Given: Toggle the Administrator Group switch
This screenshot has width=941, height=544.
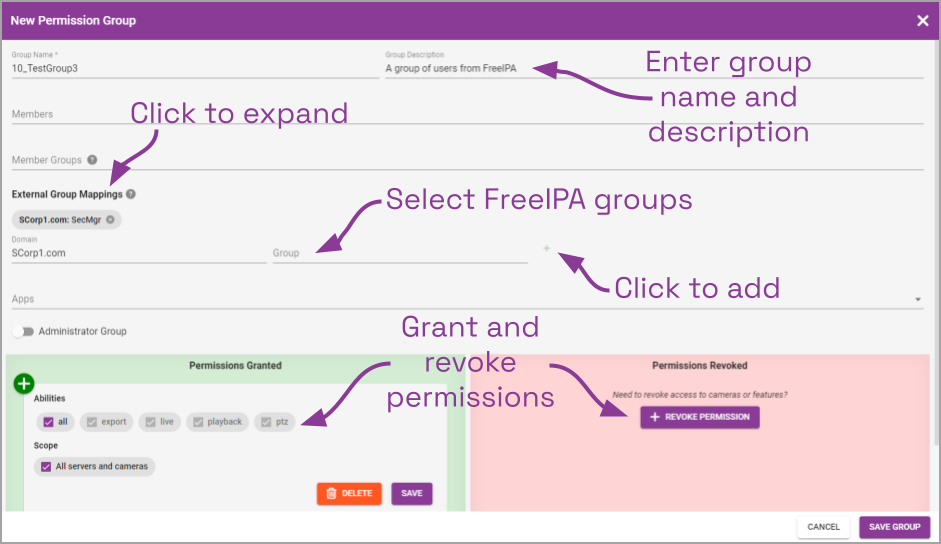Looking at the screenshot, I should tap(21, 331).
